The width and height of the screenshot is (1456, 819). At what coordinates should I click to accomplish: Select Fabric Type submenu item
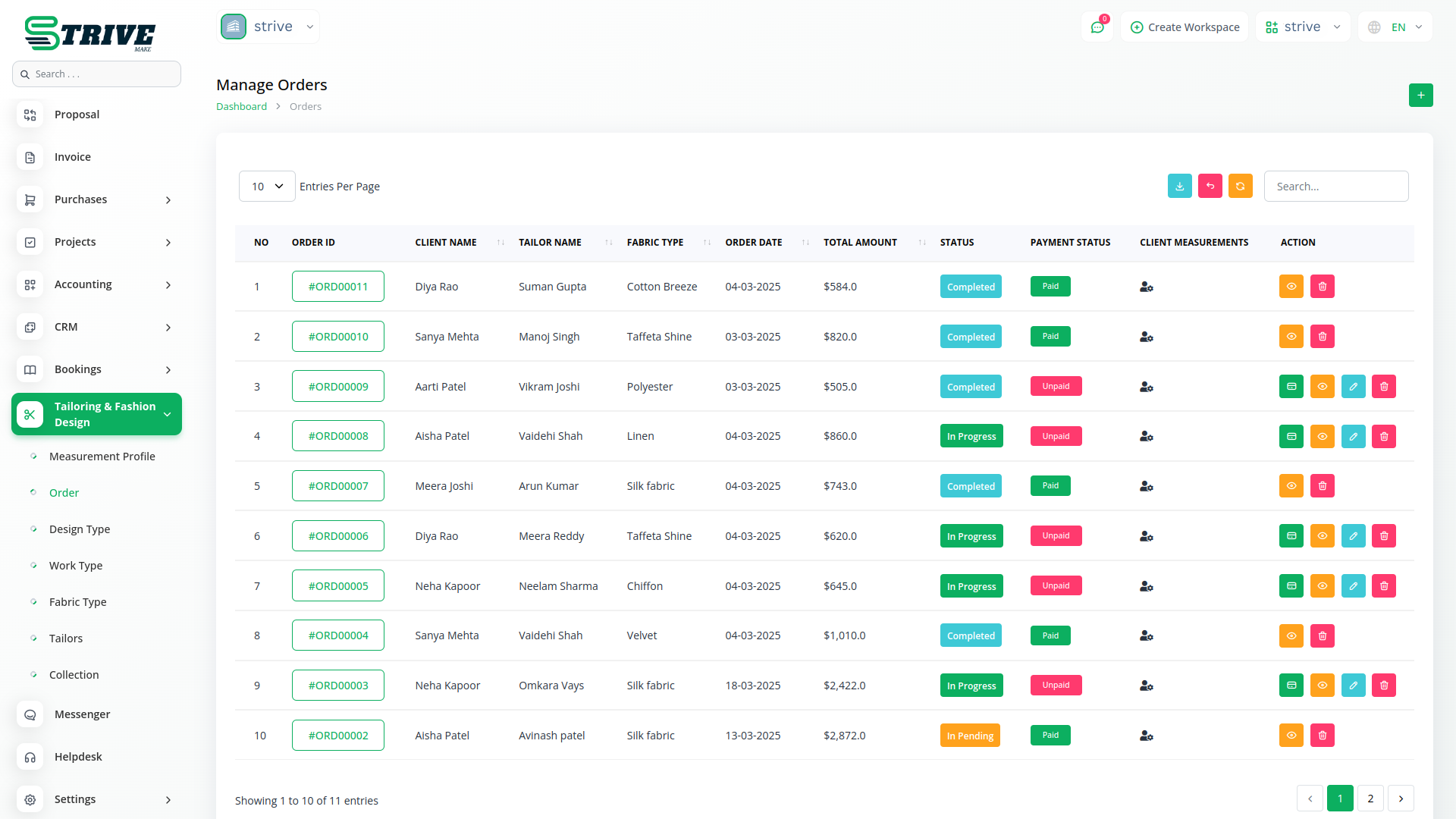(77, 602)
